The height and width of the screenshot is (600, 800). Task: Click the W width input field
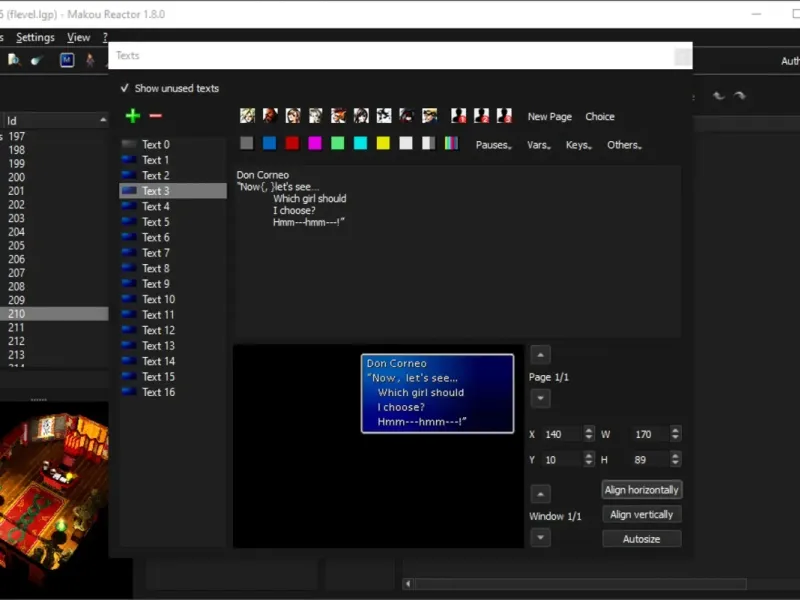649,434
